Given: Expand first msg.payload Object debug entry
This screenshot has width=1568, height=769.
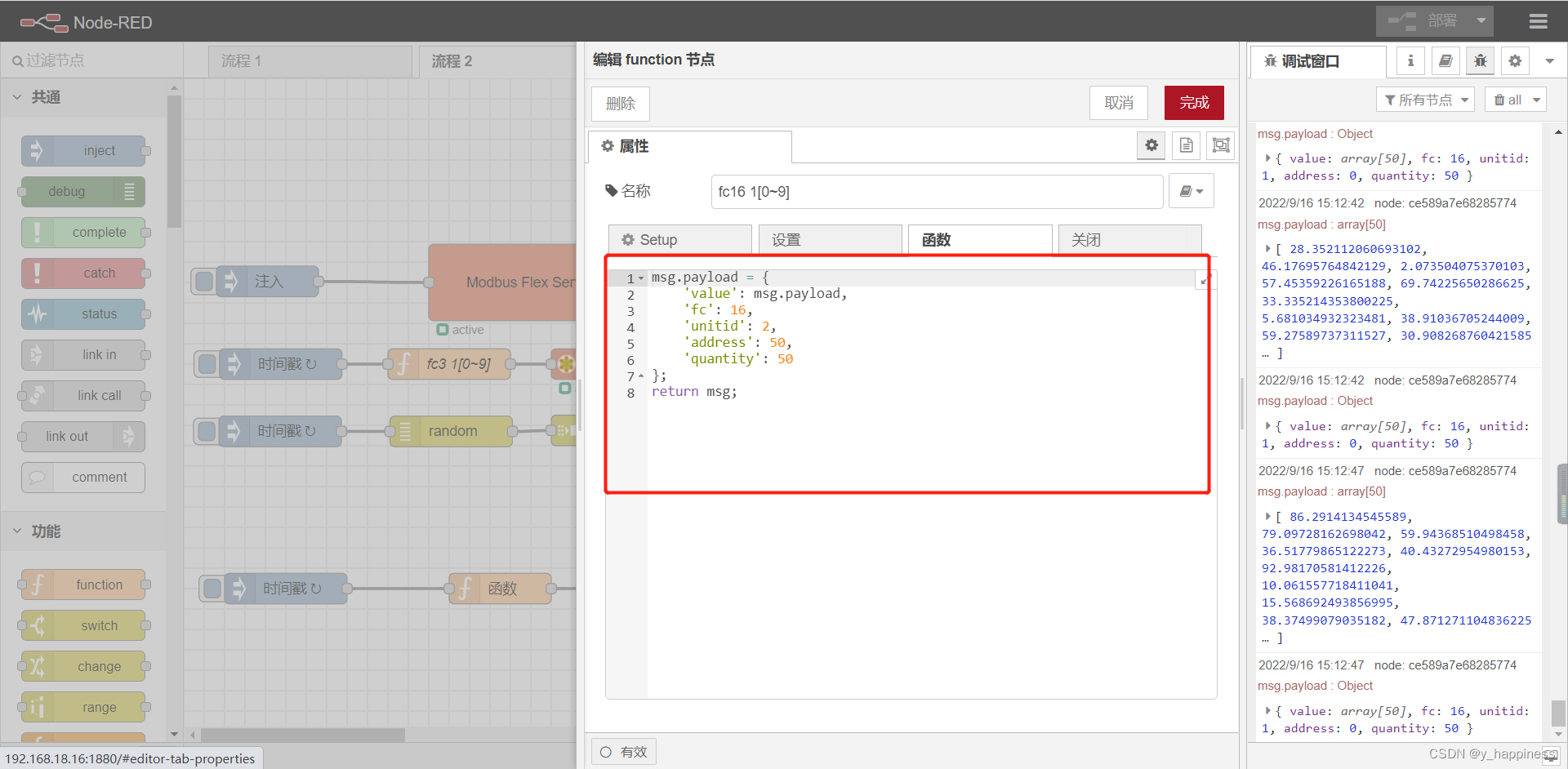Looking at the screenshot, I should [1268, 158].
